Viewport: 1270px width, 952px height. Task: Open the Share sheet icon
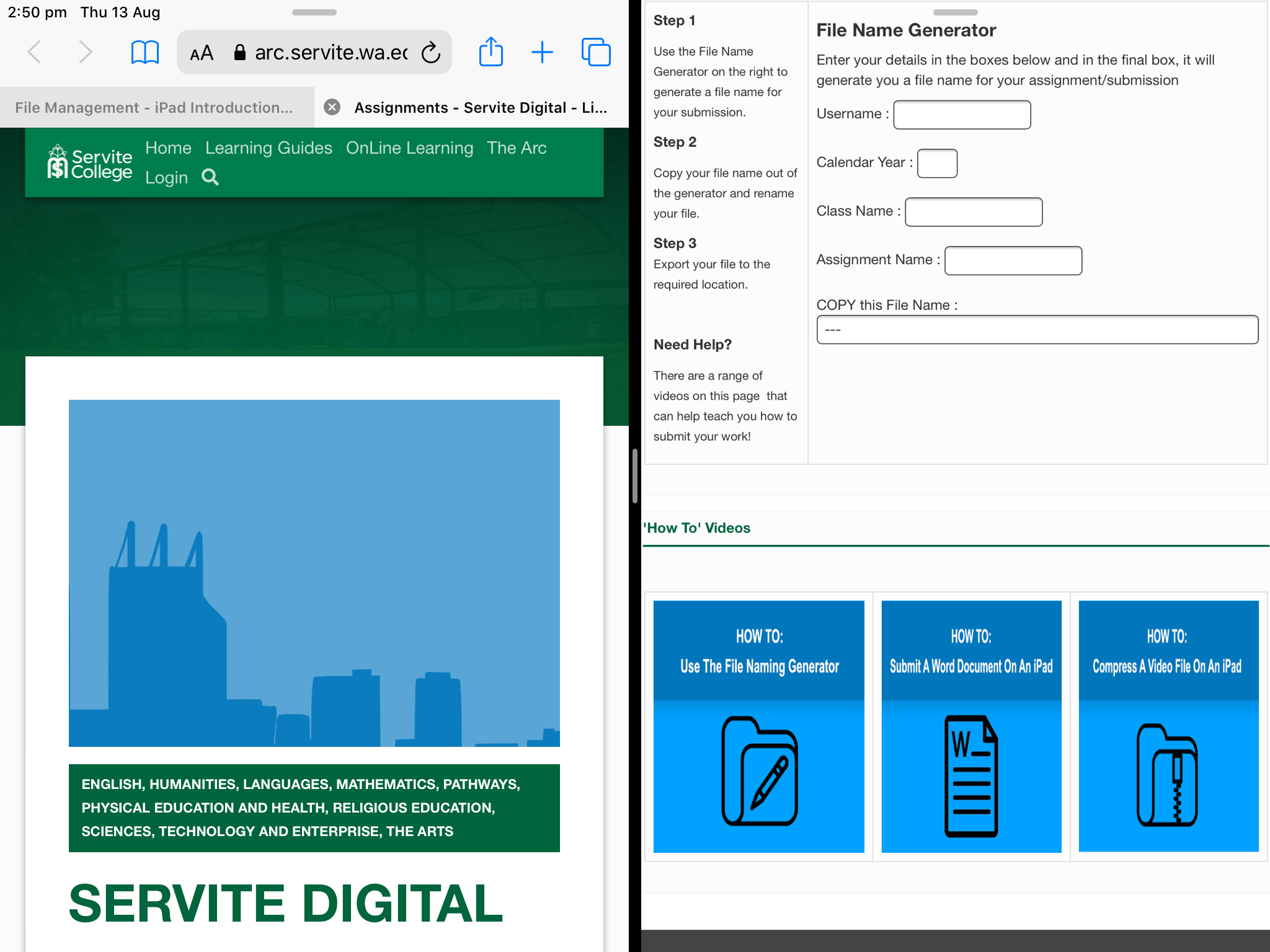pos(491,52)
